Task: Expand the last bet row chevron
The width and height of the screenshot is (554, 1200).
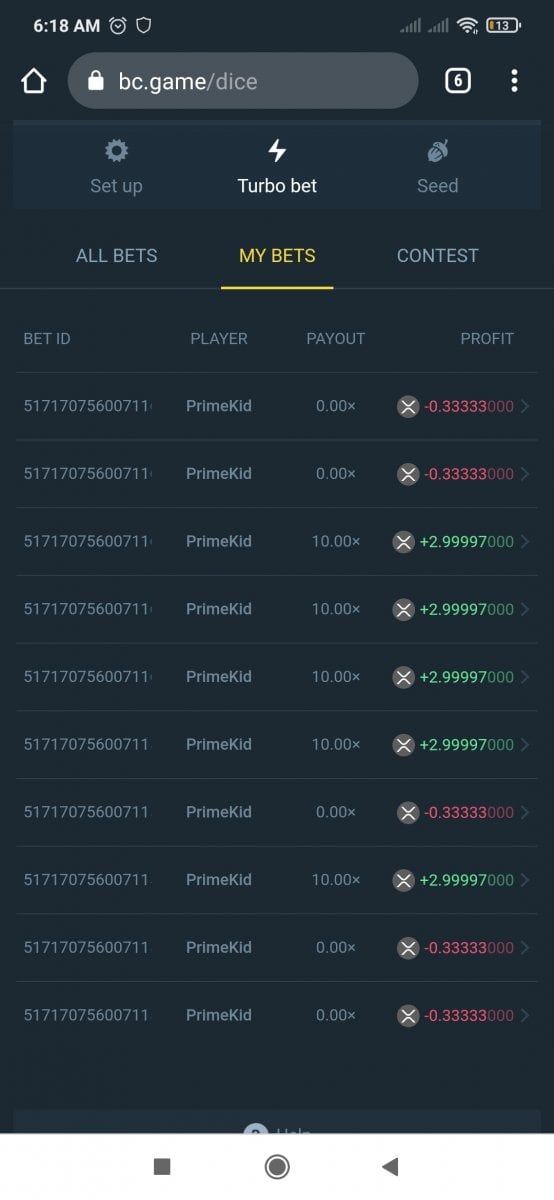Action: pos(525,1016)
